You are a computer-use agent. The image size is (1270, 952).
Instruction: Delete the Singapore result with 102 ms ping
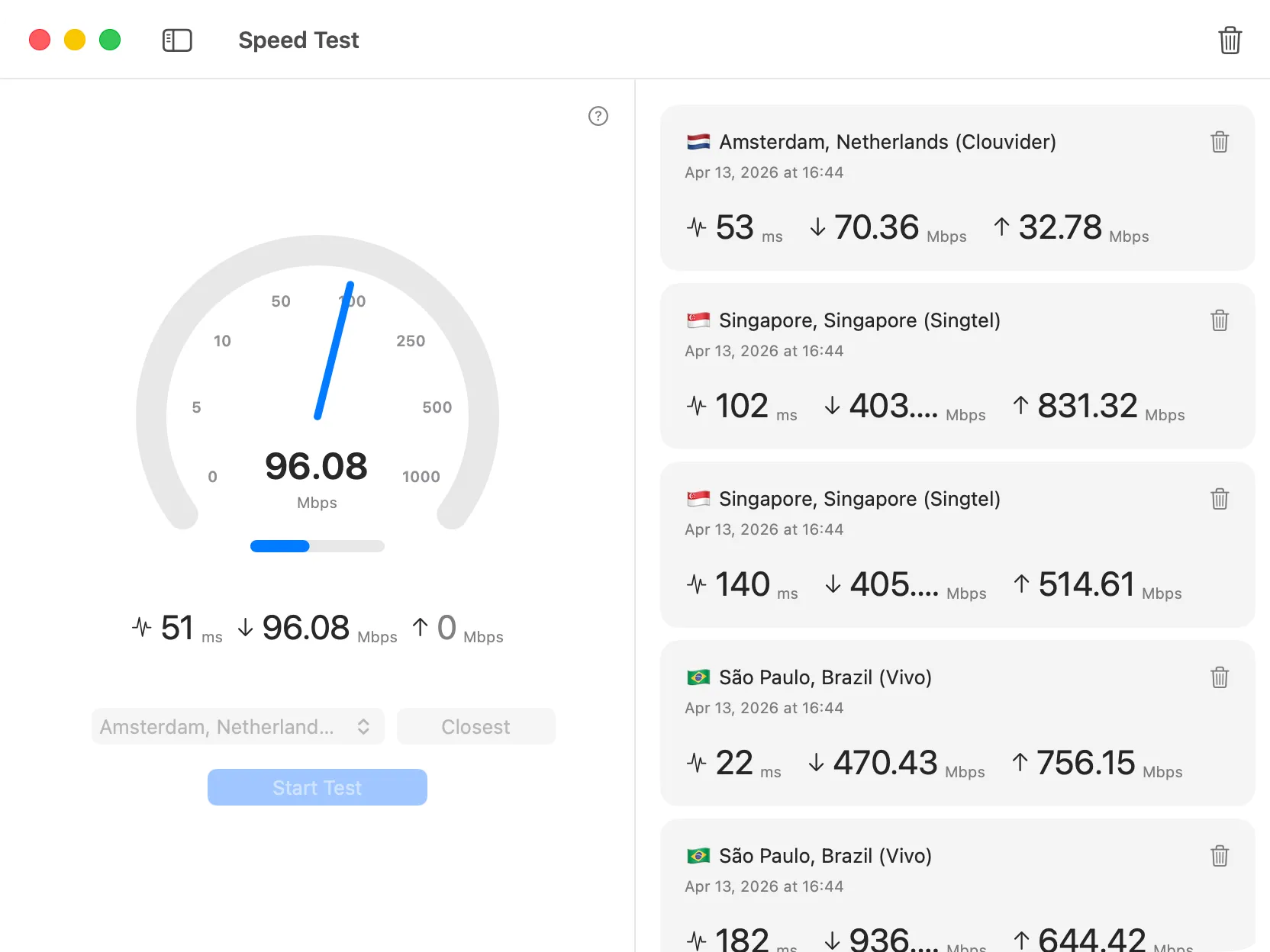1219,320
